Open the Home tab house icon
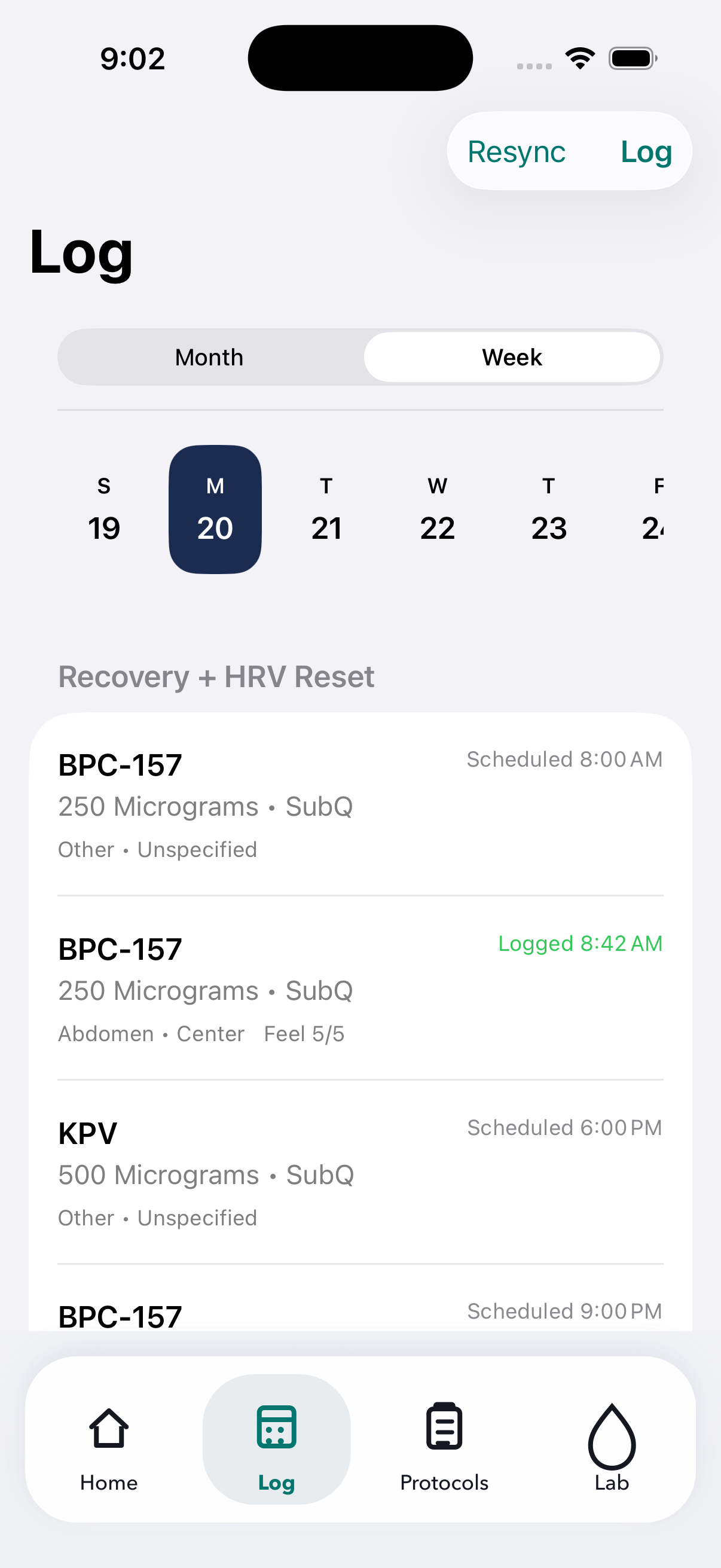The image size is (721, 1568). pos(109,1427)
